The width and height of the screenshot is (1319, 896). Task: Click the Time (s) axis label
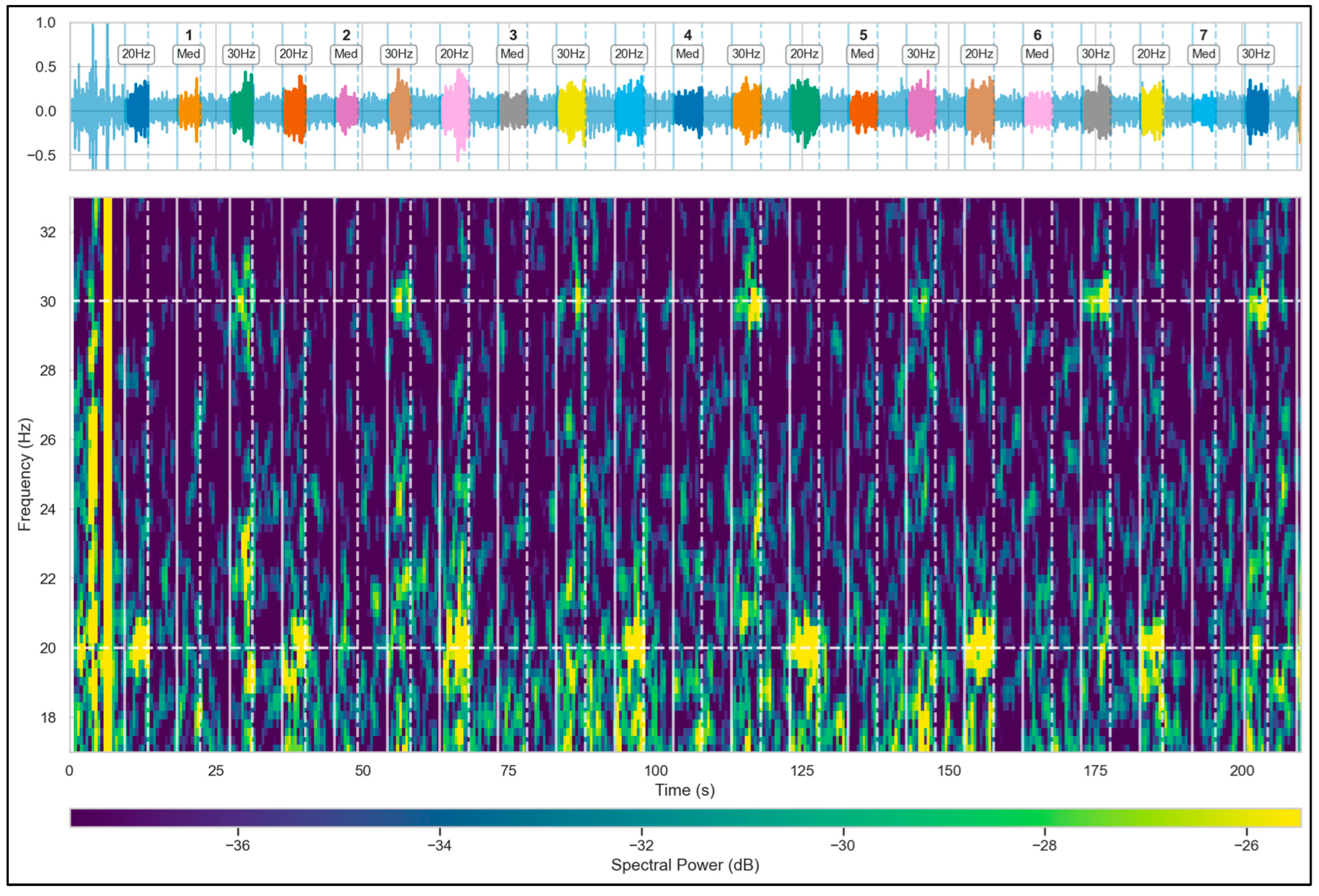(x=685, y=790)
